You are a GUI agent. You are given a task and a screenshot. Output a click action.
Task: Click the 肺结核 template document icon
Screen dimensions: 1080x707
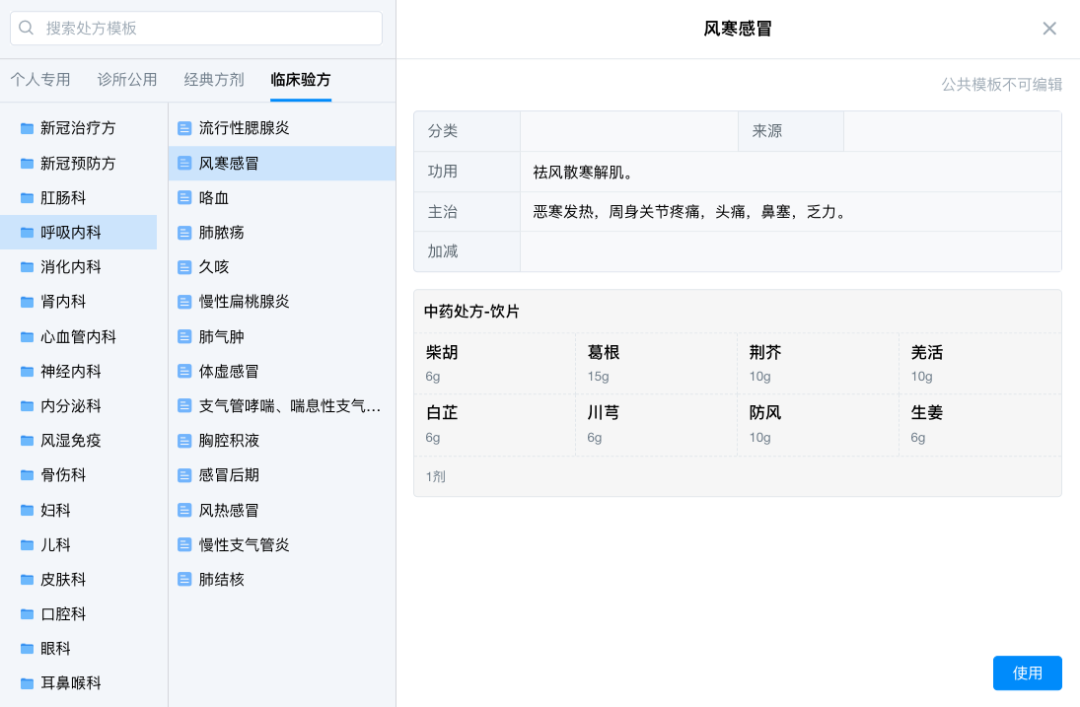coord(184,579)
